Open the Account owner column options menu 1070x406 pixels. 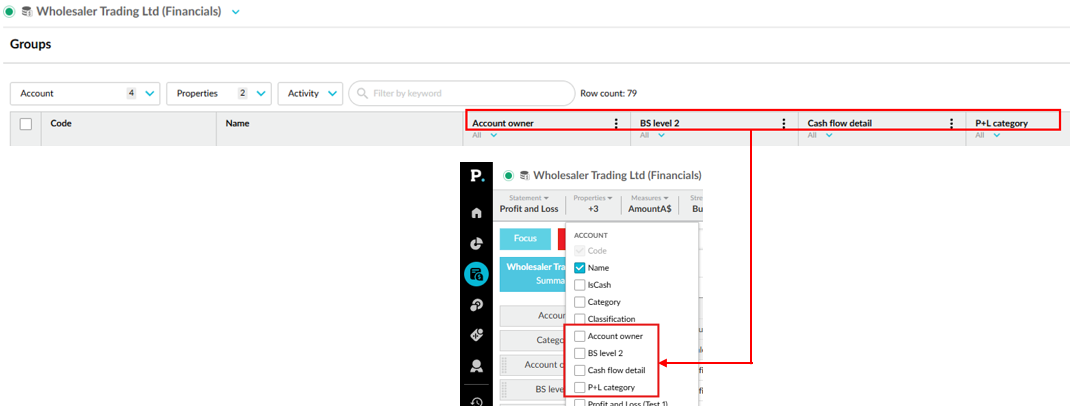[616, 124]
